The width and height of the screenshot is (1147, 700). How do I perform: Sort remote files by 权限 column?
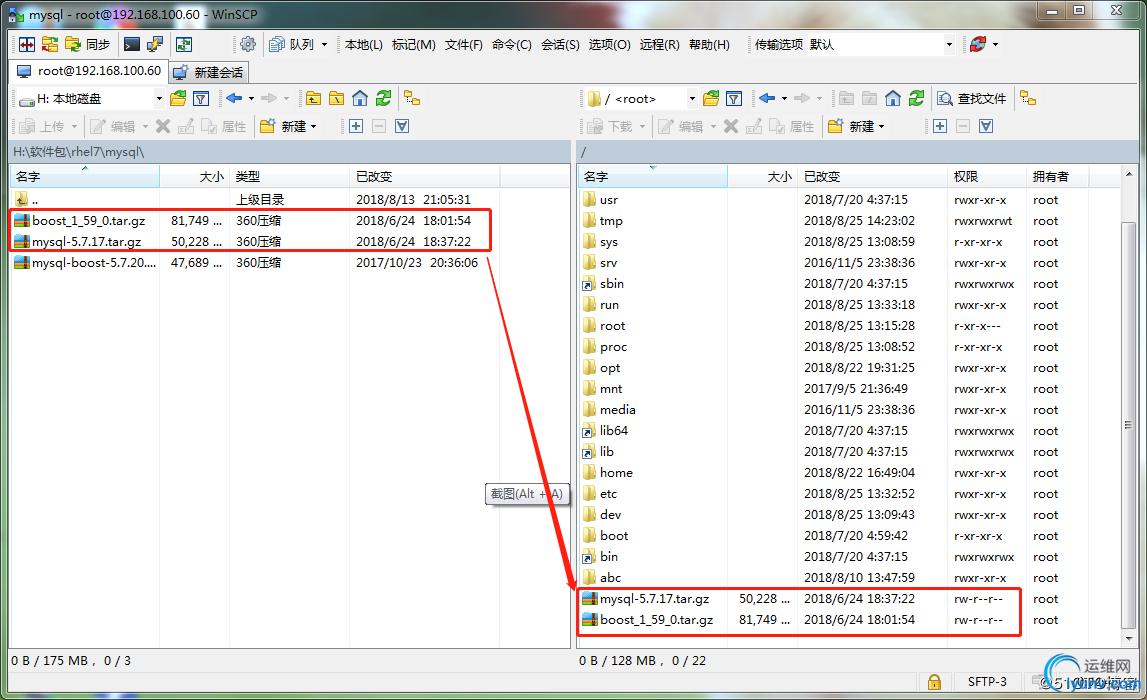(987, 176)
